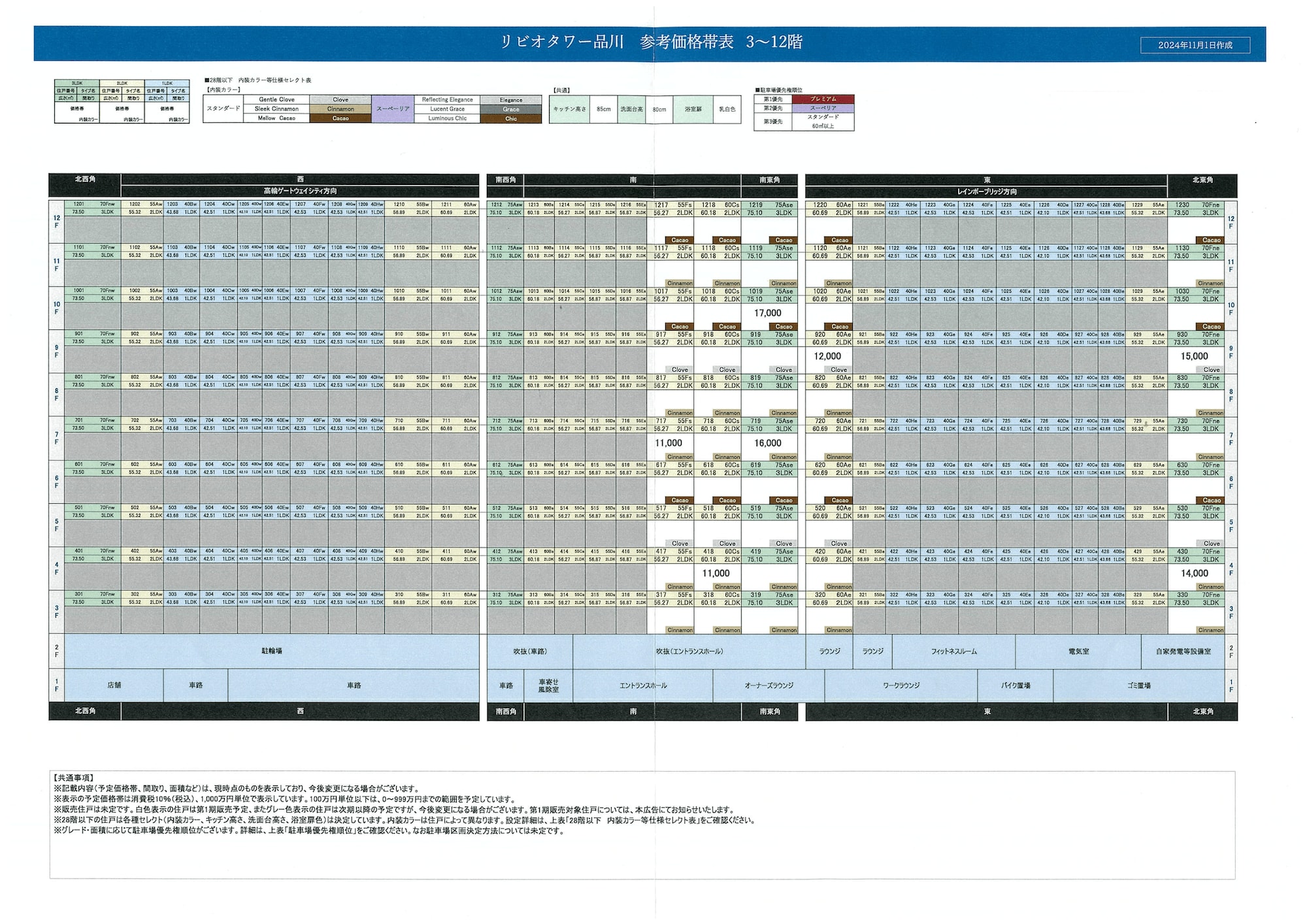
Task: Click the '車寄せ風除室' cell on 1F
Action: click(548, 685)
